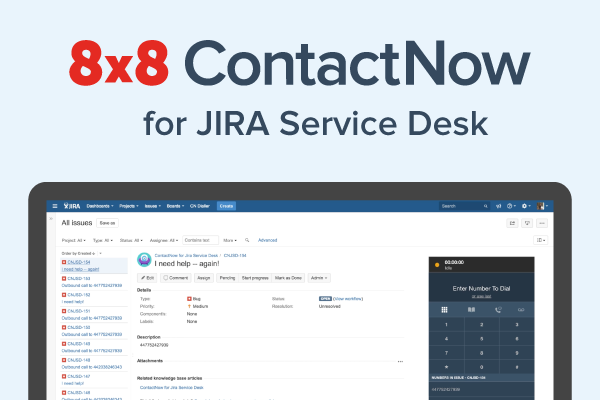
Task: Click the Mark as Done button
Action: (288, 278)
